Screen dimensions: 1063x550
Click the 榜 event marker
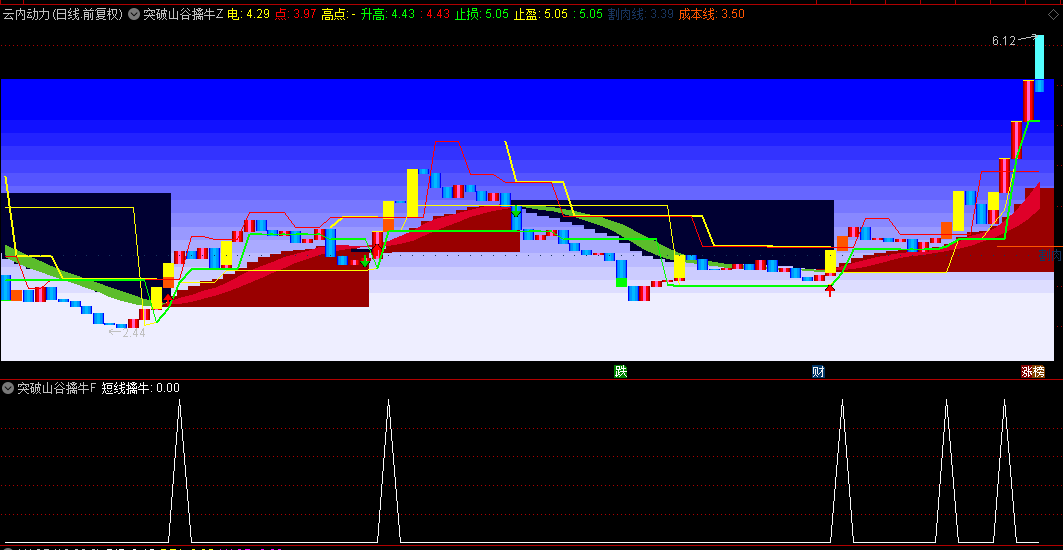coord(1039,371)
